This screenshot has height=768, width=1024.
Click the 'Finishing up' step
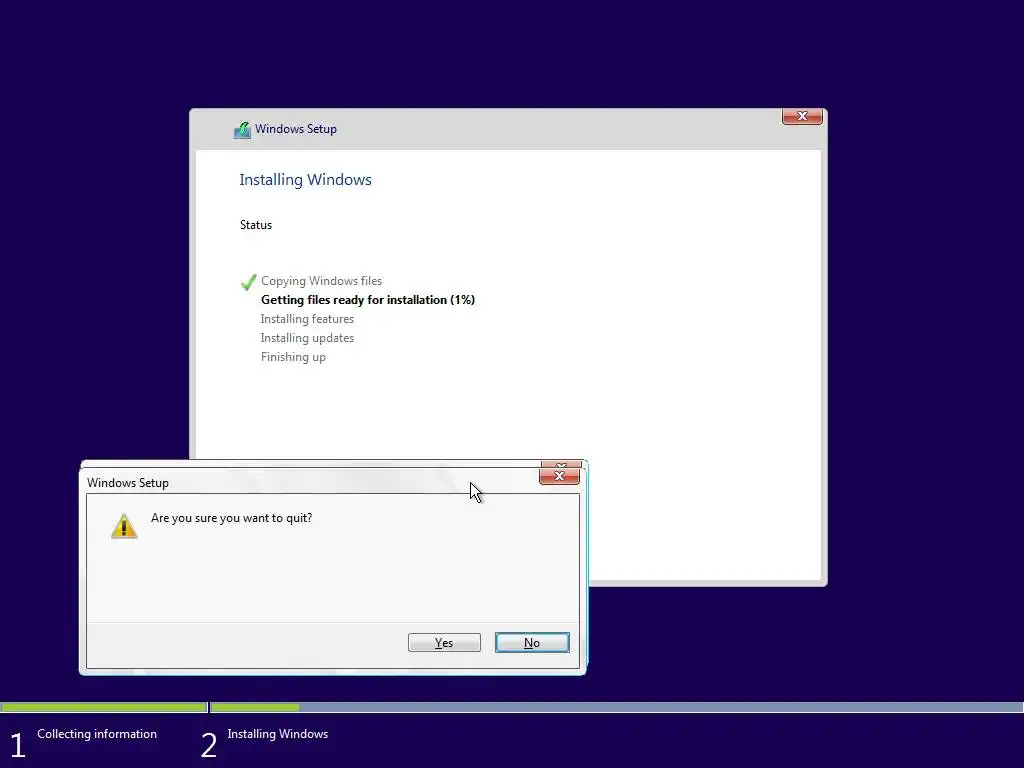(x=293, y=357)
